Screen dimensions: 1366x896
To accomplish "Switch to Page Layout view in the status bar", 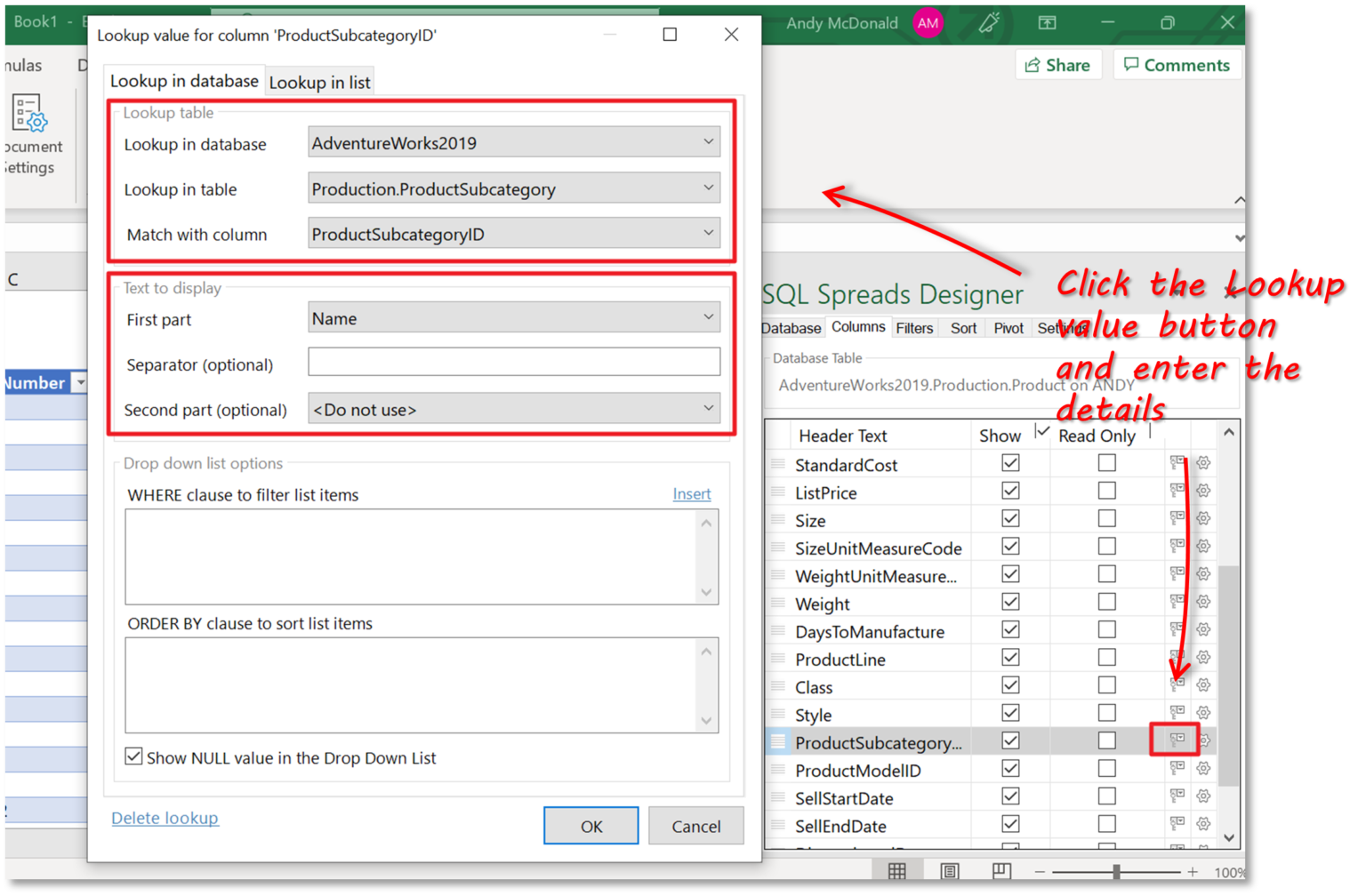I will (x=951, y=869).
